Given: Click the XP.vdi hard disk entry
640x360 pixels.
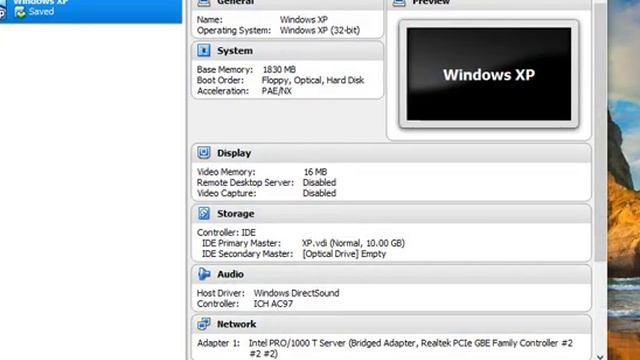Looking at the screenshot, I should [x=353, y=243].
